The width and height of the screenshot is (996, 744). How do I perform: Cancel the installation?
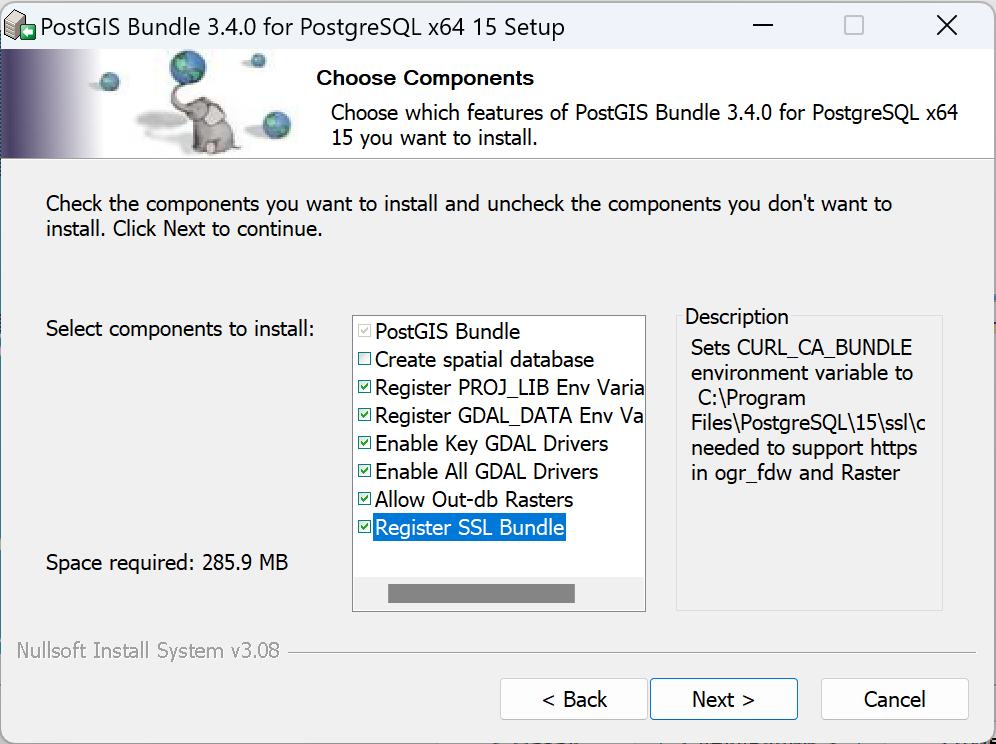pyautogui.click(x=894, y=699)
